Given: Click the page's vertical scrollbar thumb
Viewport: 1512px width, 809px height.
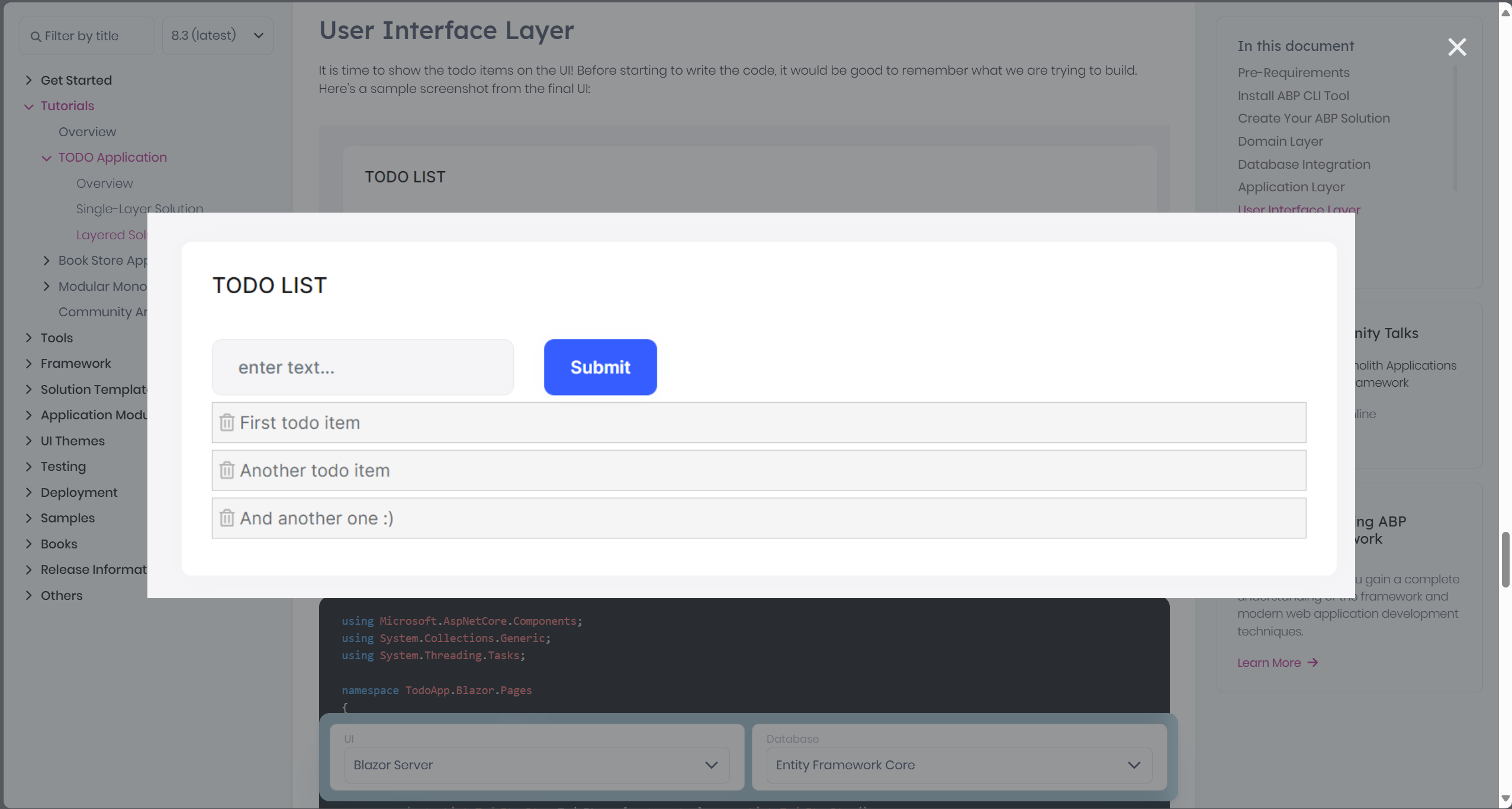Looking at the screenshot, I should [1505, 560].
